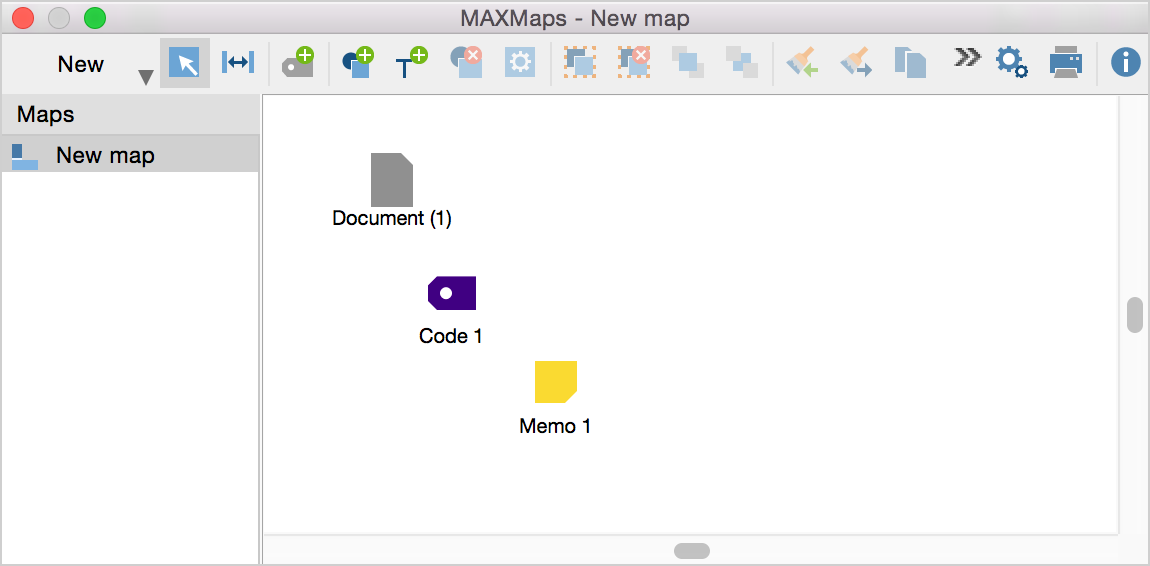Click the group objects icon
1150x566 pixels.
coord(579,63)
